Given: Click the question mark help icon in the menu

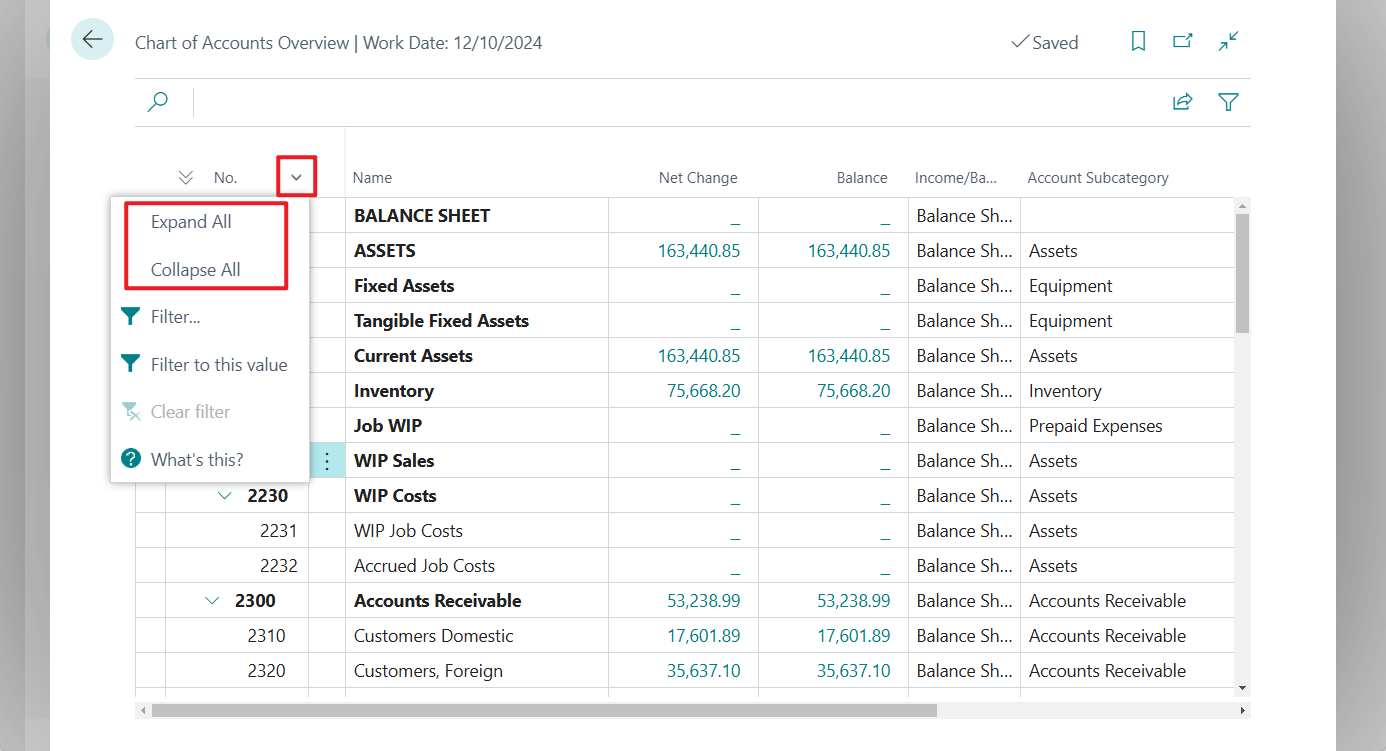Looking at the screenshot, I should 131,459.
